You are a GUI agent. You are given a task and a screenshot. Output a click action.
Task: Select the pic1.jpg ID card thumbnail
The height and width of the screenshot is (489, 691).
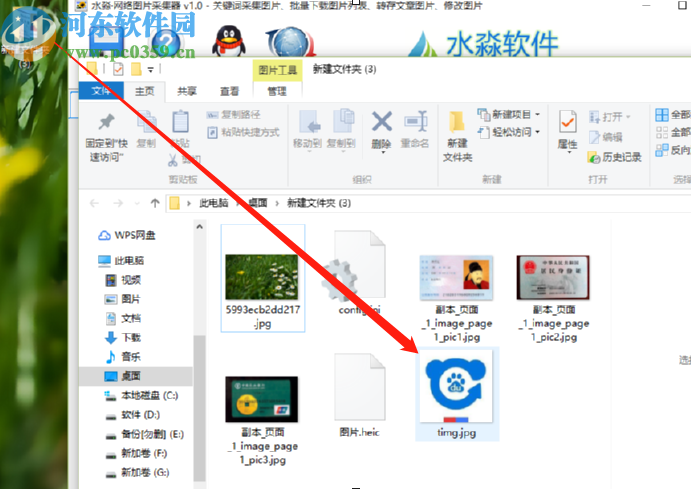[456, 278]
